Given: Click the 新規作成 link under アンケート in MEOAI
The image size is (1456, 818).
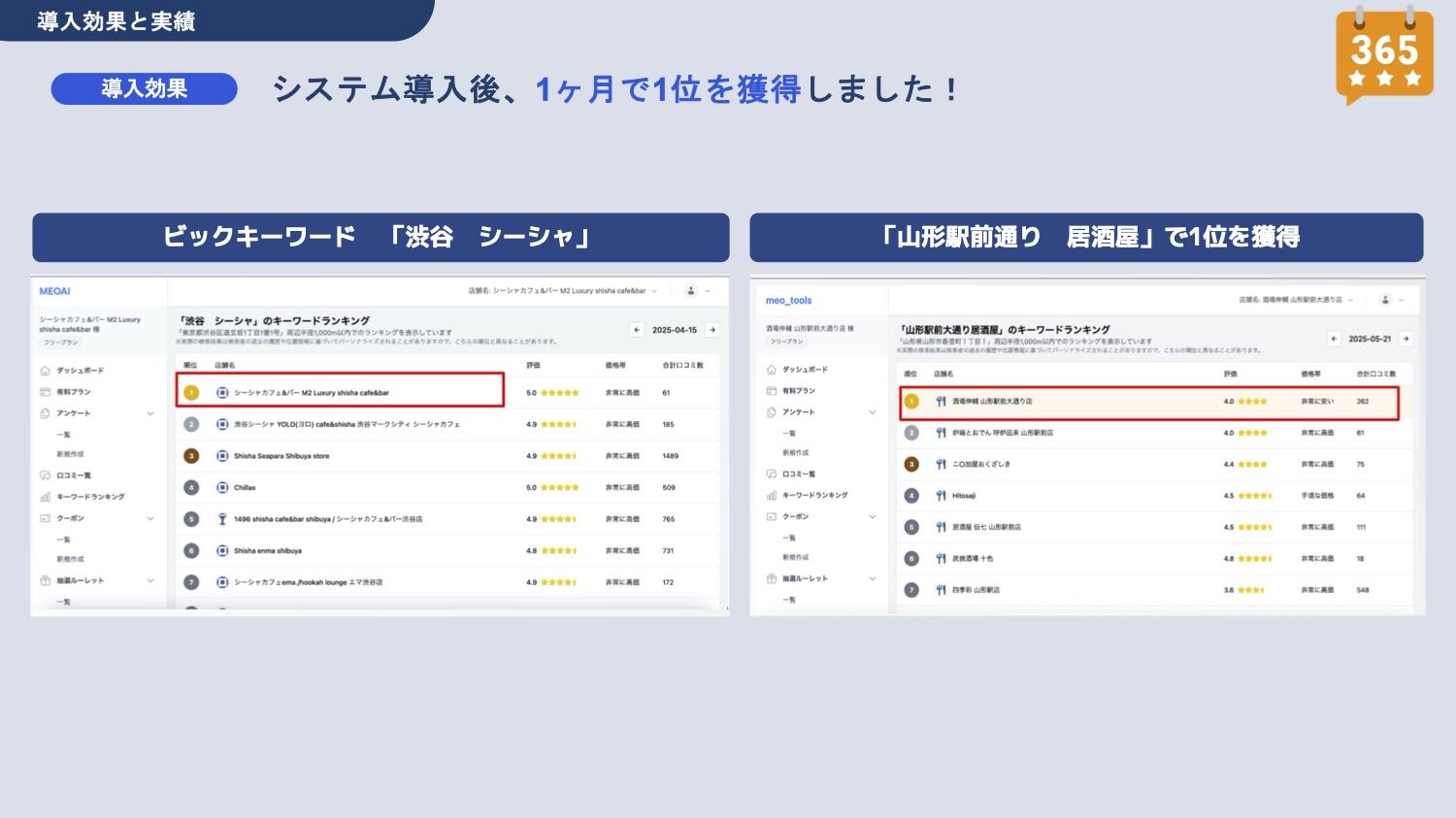Looking at the screenshot, I should (70, 454).
